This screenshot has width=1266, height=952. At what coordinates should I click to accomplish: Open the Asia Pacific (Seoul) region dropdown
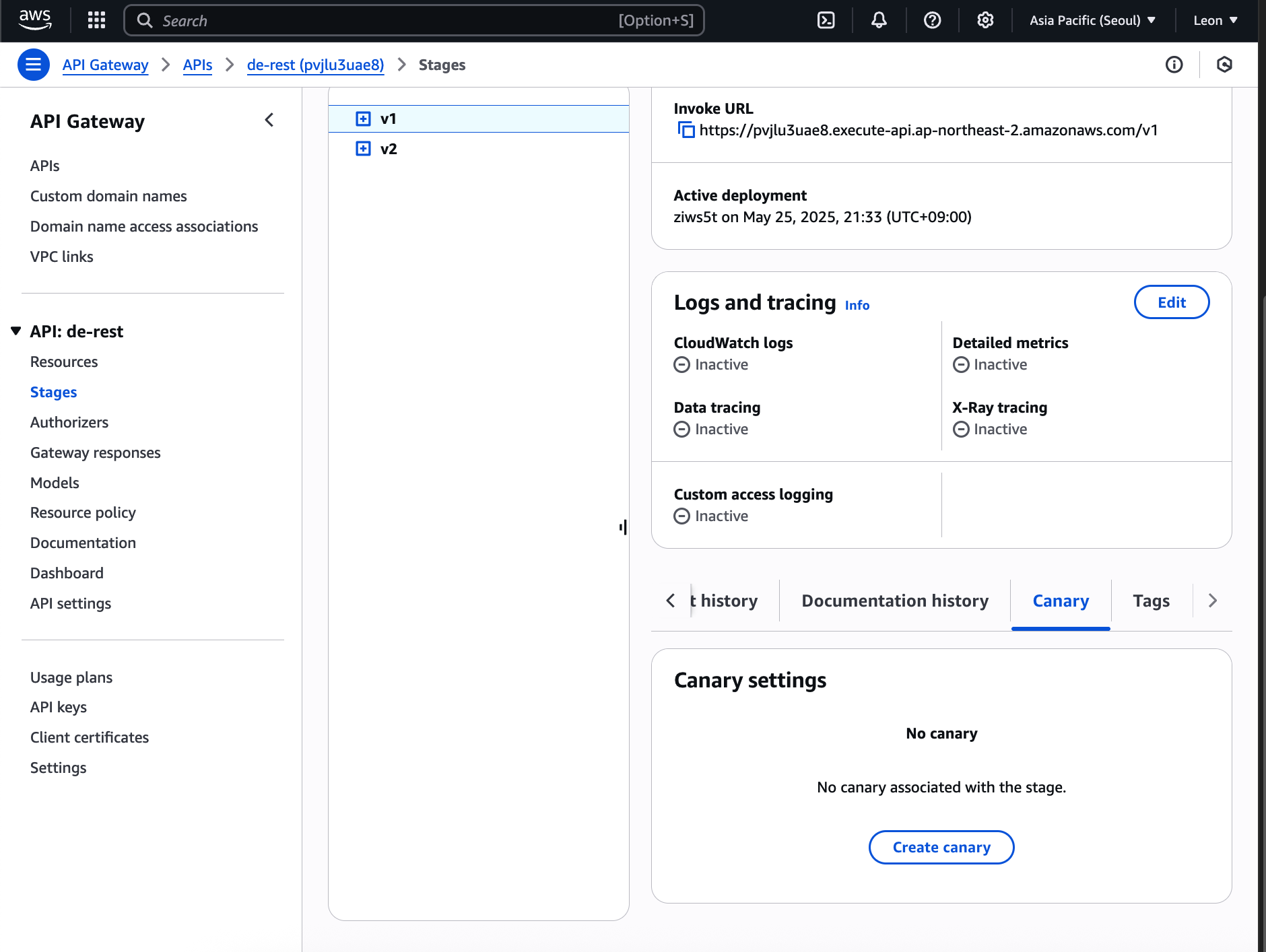(1092, 20)
